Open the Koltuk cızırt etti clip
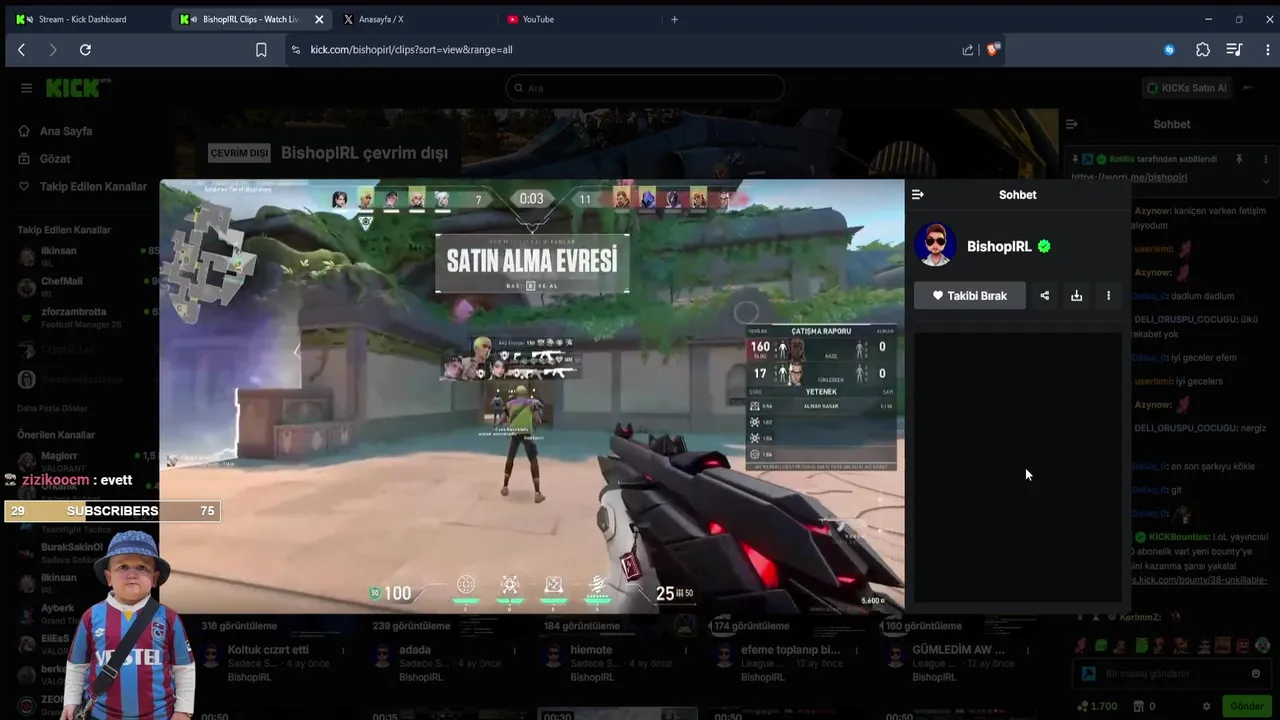Screen dimensions: 1280x720 click(x=268, y=650)
